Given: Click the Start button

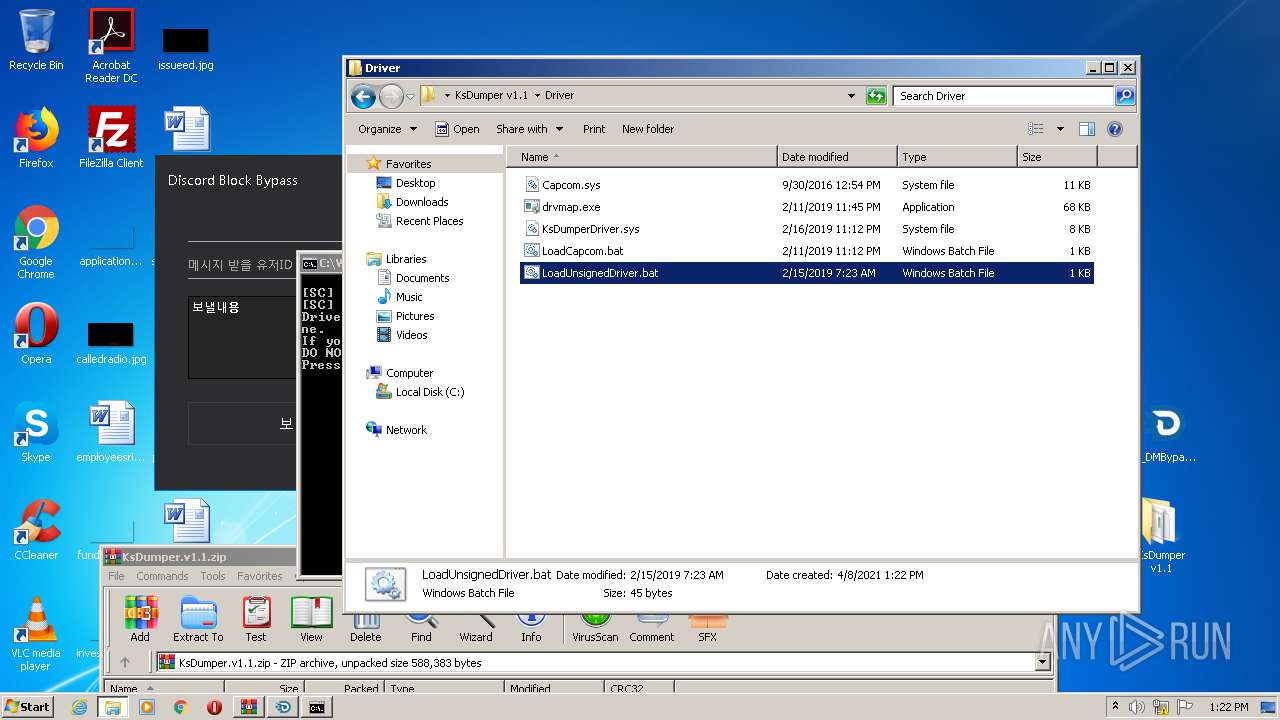Looking at the screenshot, I should click(x=28, y=706).
